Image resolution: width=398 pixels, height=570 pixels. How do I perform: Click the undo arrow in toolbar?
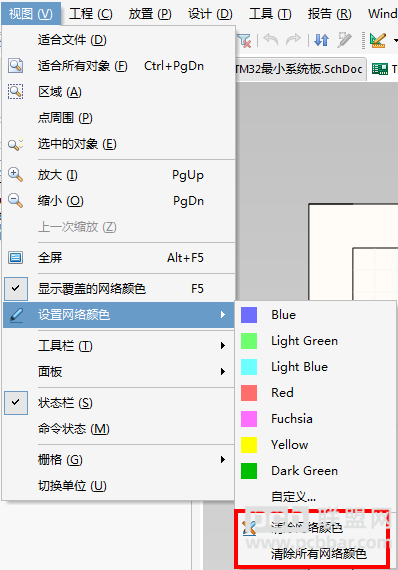coord(270,40)
